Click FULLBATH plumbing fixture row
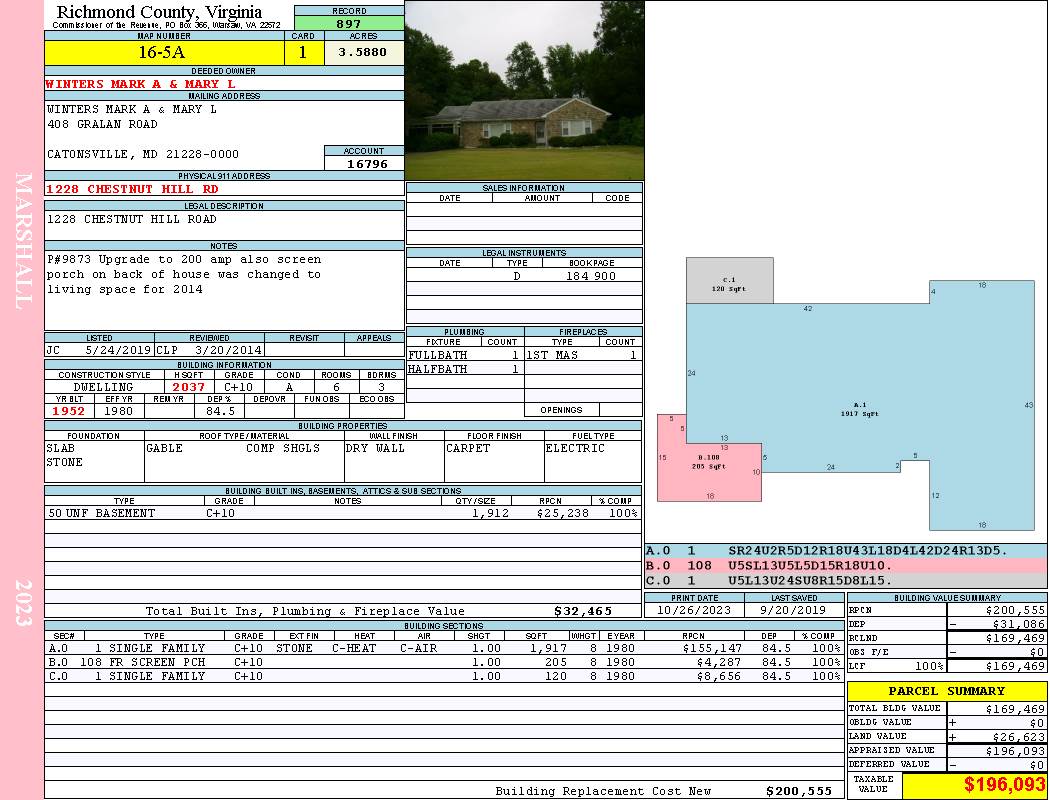The image size is (1050, 800). [x=464, y=355]
